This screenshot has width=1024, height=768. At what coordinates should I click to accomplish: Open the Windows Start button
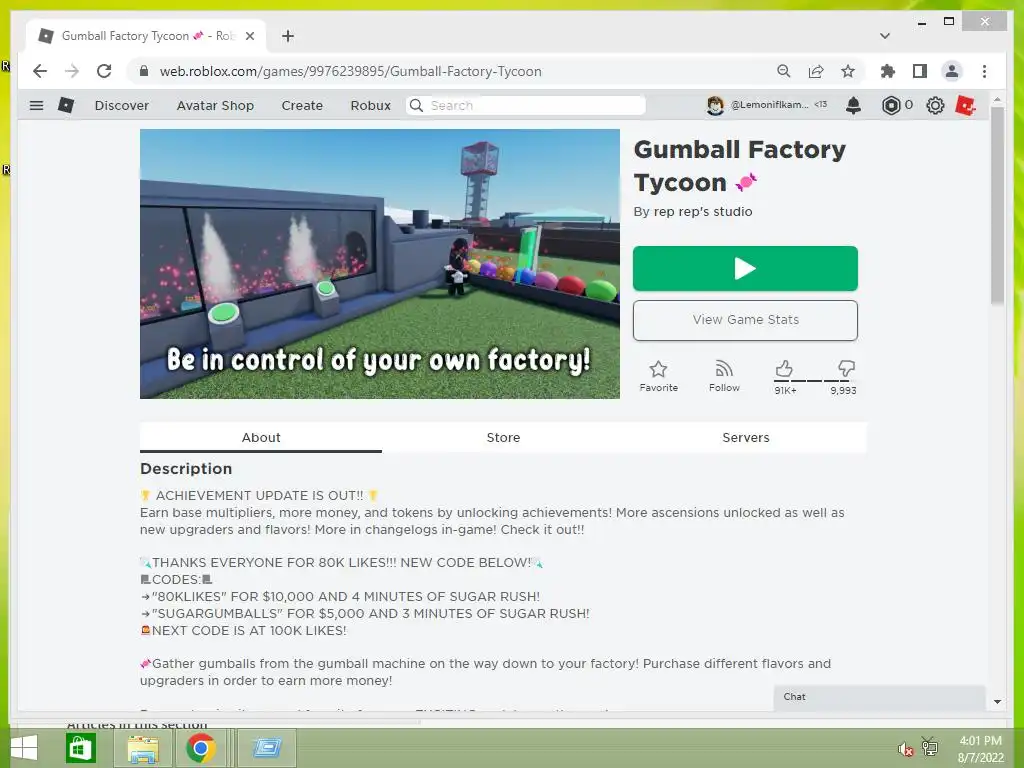pyautogui.click(x=24, y=748)
